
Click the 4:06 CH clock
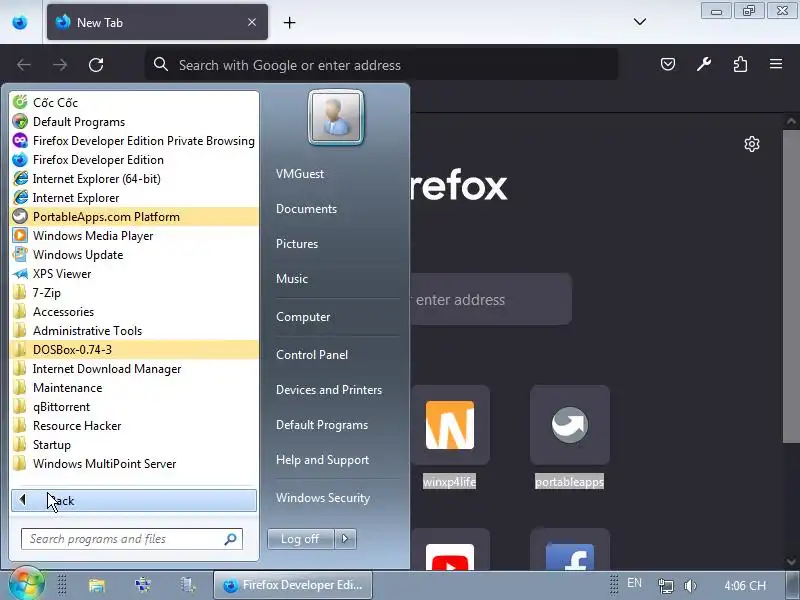pyautogui.click(x=745, y=586)
